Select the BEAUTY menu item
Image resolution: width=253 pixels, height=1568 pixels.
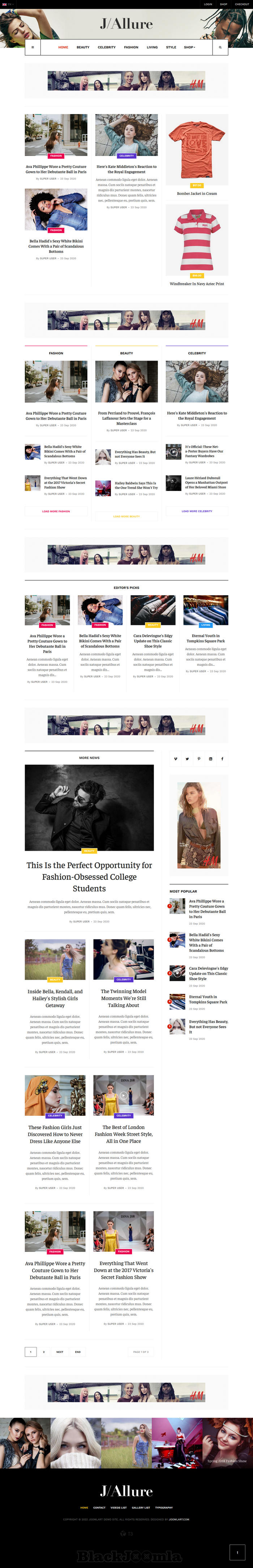83,47
